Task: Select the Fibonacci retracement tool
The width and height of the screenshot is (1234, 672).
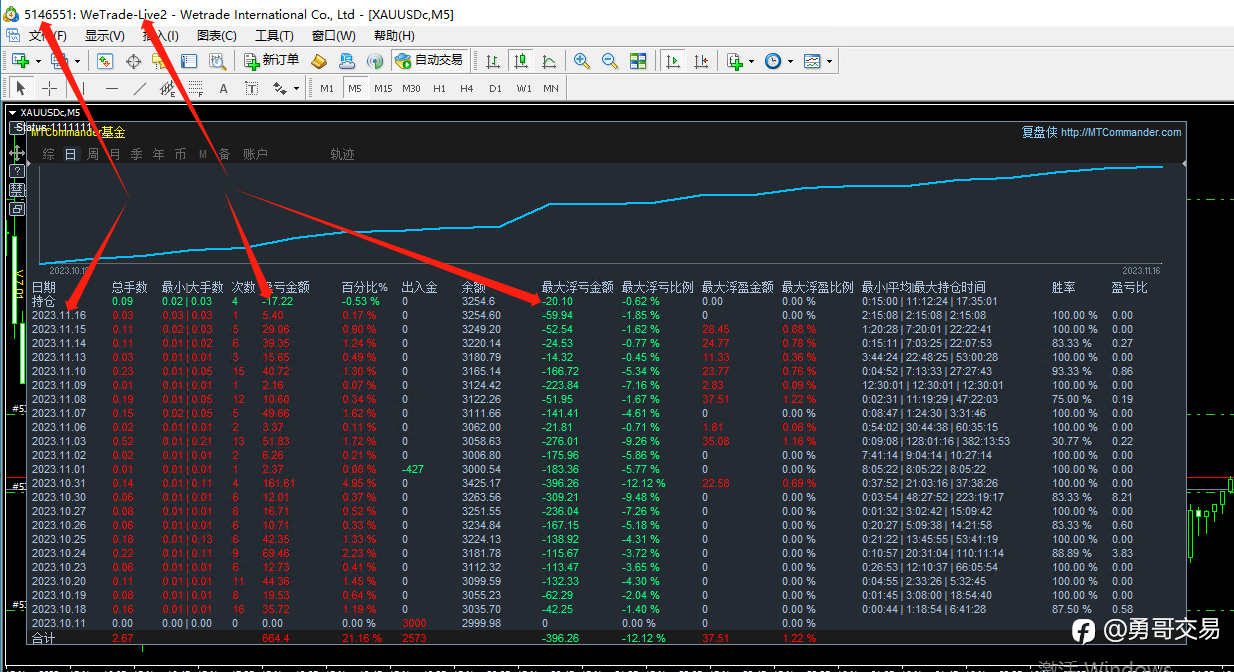Action: pos(196,88)
